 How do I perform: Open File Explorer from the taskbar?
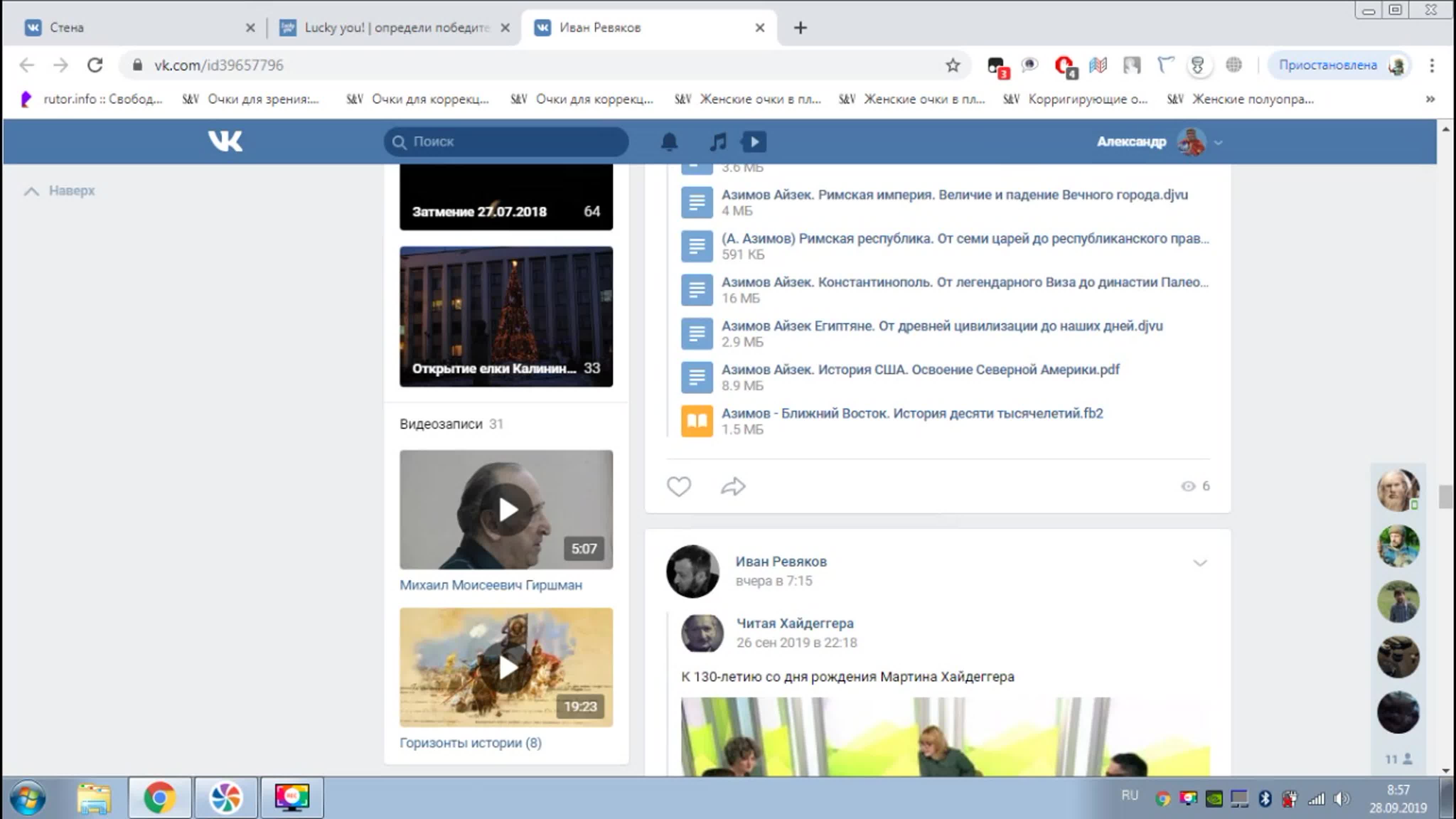(94, 798)
